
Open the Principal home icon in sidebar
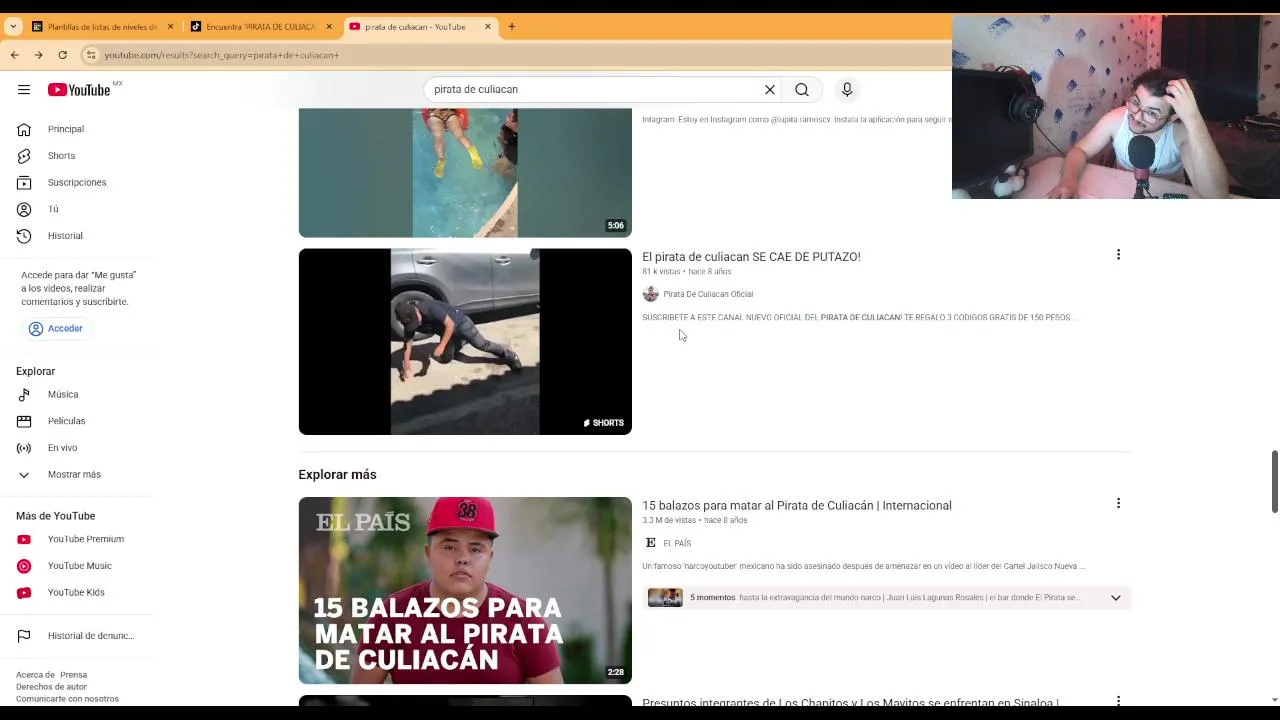click(24, 129)
